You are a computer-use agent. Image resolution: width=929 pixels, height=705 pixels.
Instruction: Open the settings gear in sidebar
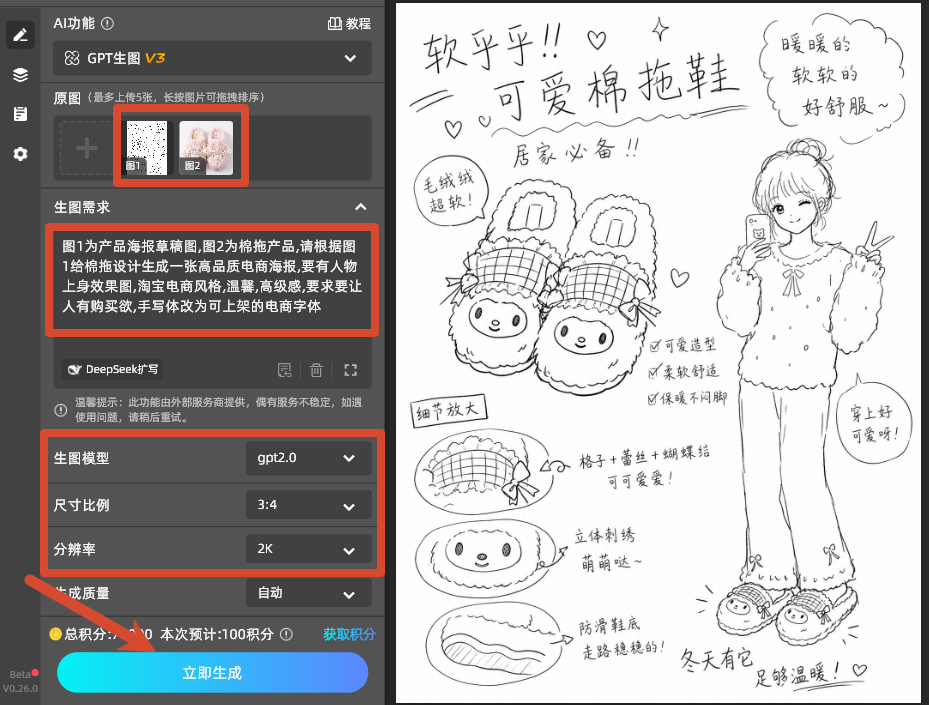click(20, 154)
